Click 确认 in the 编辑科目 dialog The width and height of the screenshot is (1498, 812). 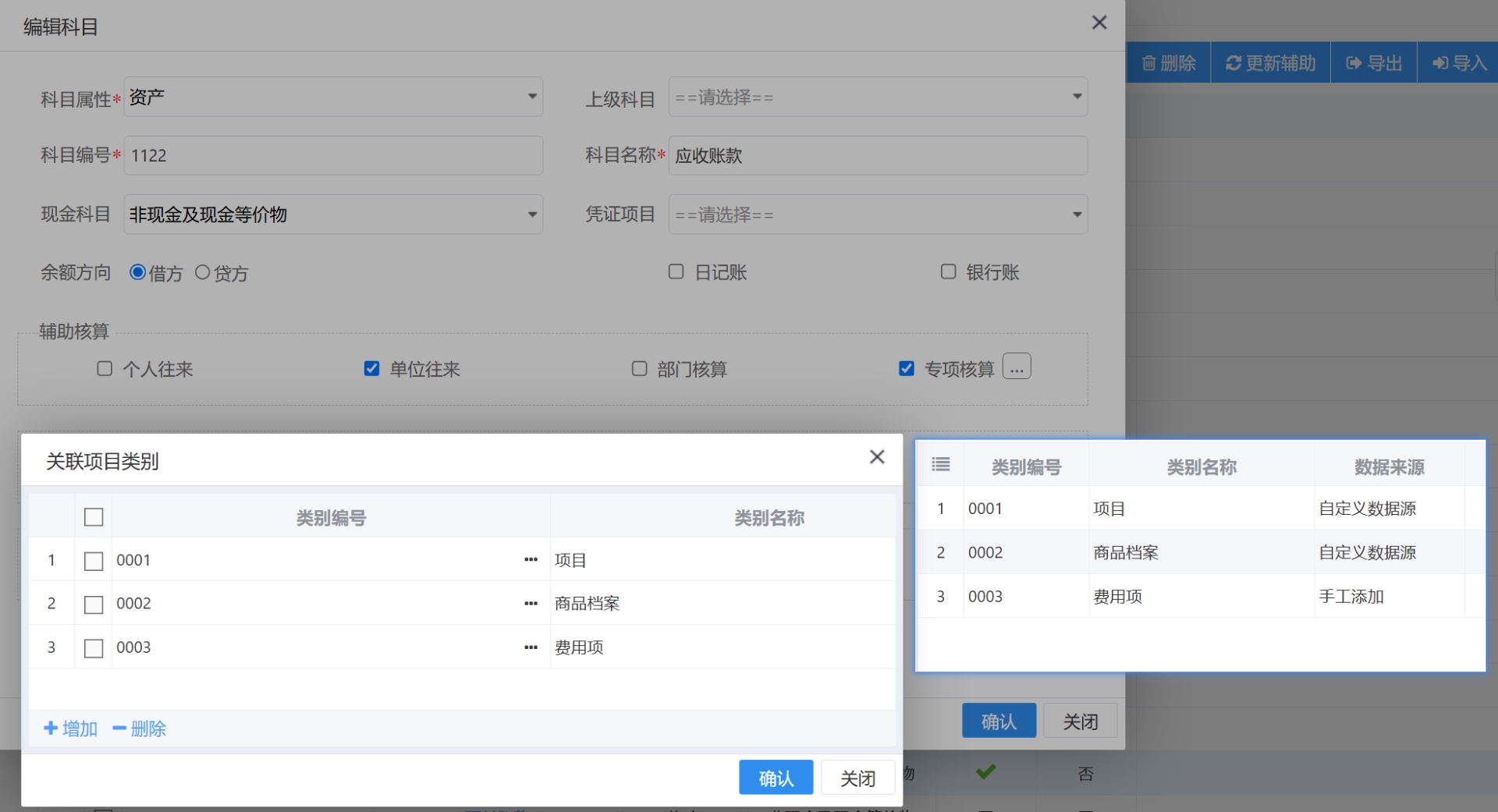[999, 721]
